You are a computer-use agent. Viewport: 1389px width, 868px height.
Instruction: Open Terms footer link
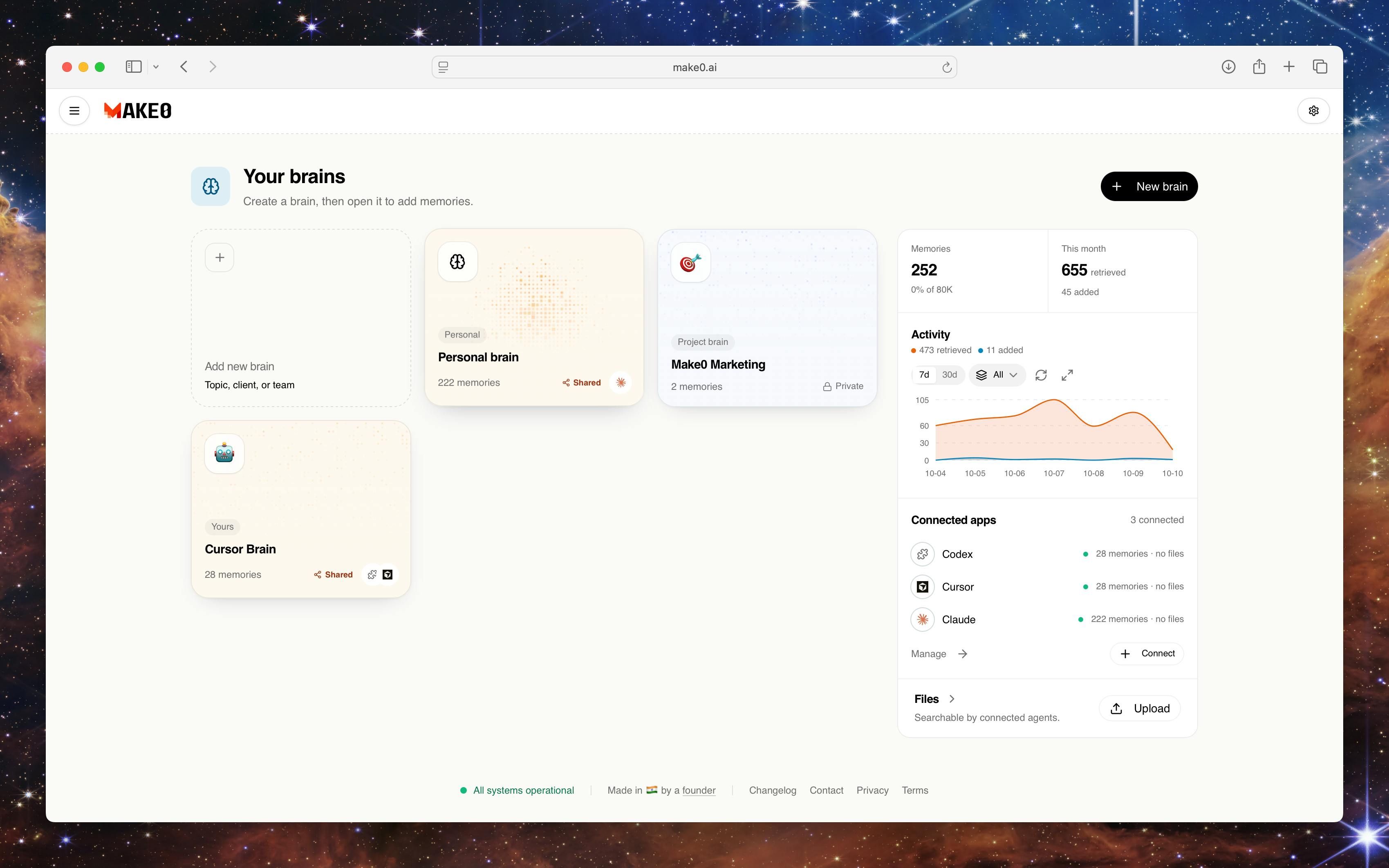915,790
